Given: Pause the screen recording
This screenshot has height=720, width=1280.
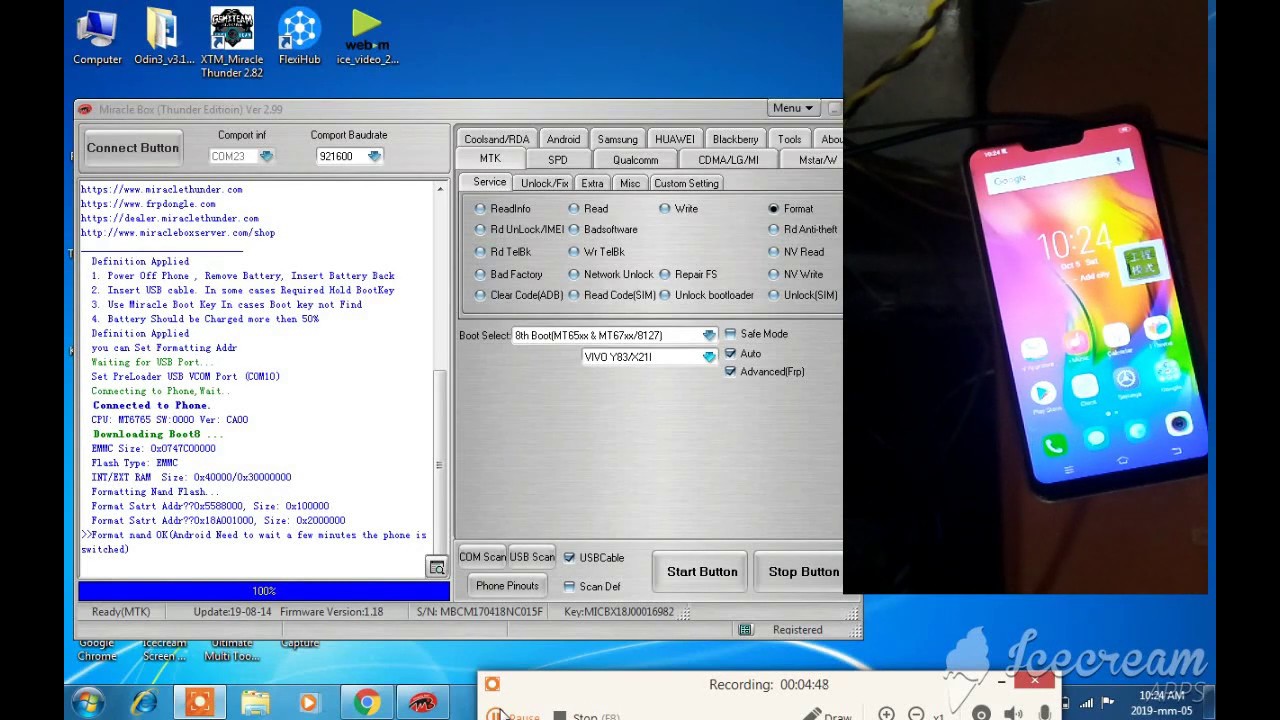Looking at the screenshot, I should coord(511,715).
